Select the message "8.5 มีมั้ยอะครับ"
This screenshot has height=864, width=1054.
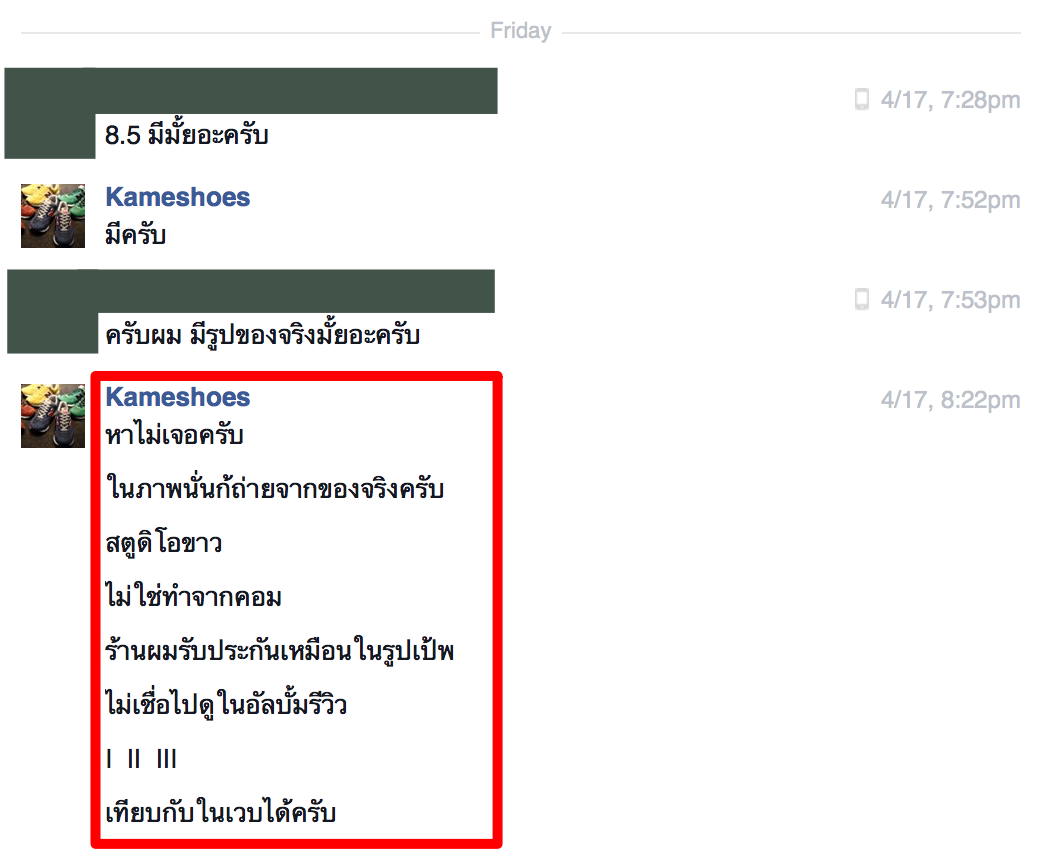tap(187, 134)
